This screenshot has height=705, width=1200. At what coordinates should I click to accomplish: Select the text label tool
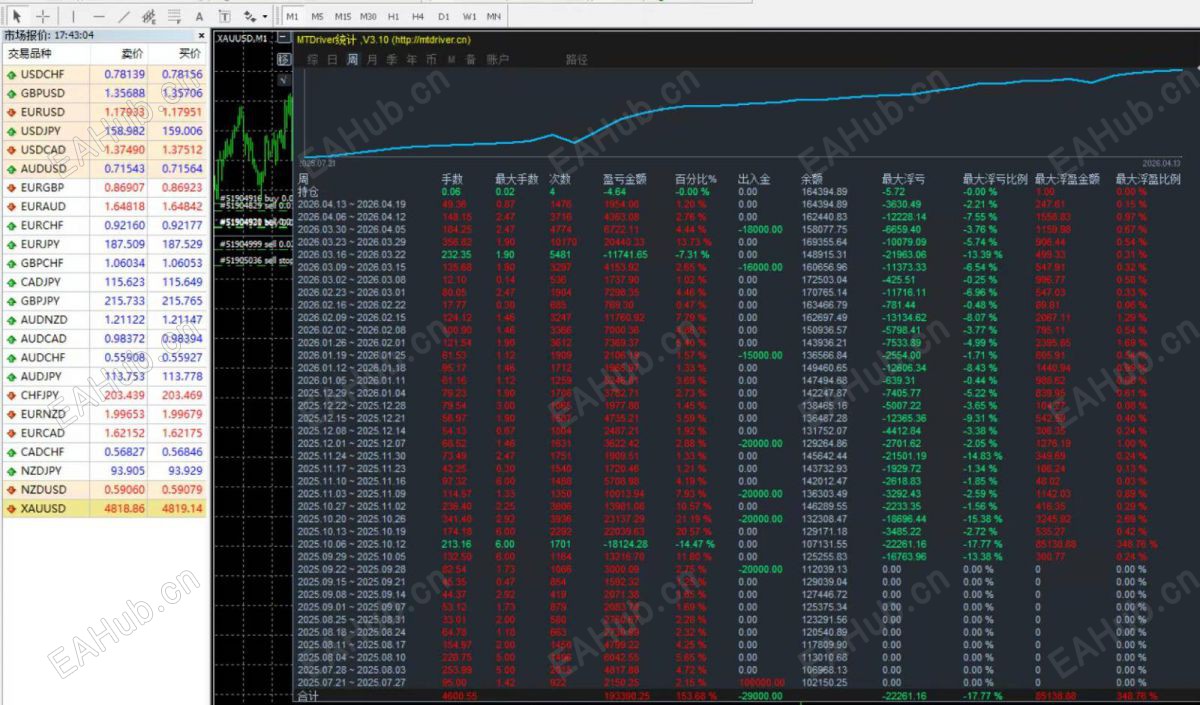(223, 16)
